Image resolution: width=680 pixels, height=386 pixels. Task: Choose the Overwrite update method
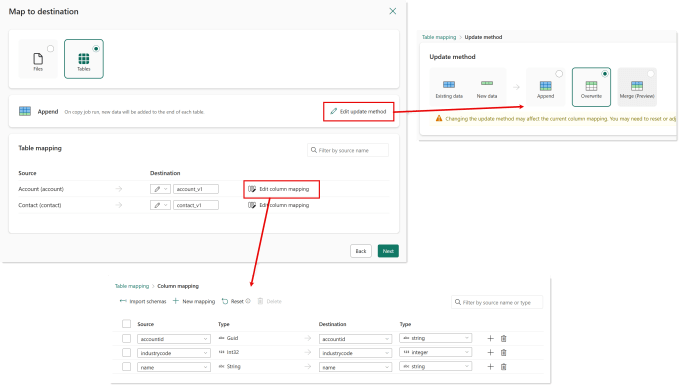pos(591,87)
